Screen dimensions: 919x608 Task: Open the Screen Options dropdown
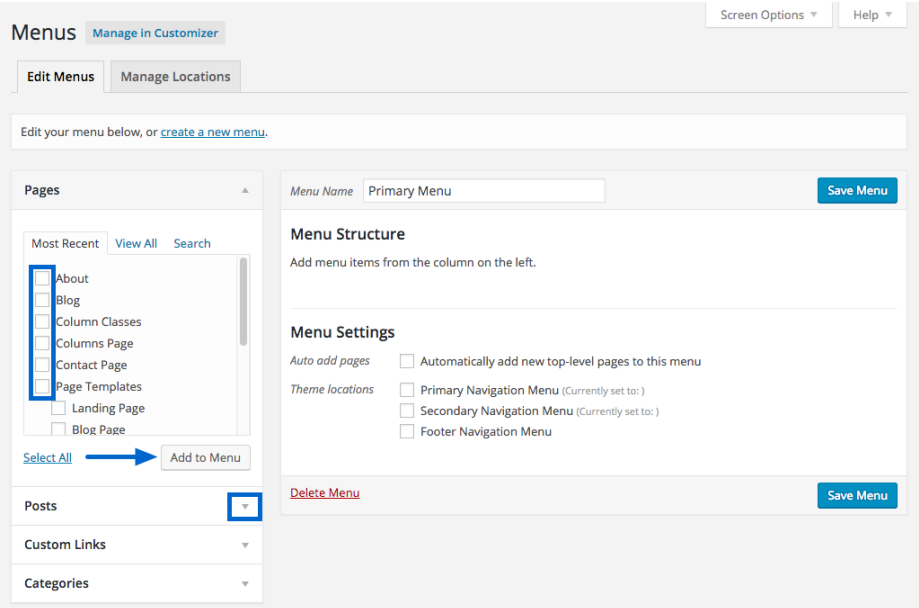click(x=768, y=15)
